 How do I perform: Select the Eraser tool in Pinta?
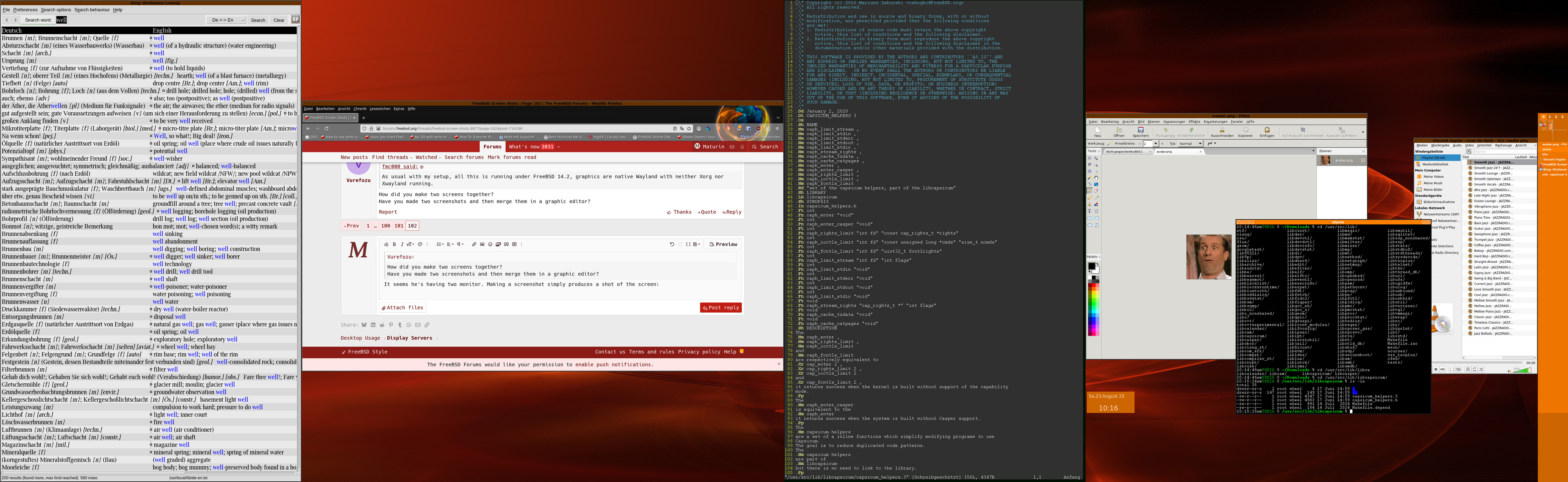click(1096, 191)
